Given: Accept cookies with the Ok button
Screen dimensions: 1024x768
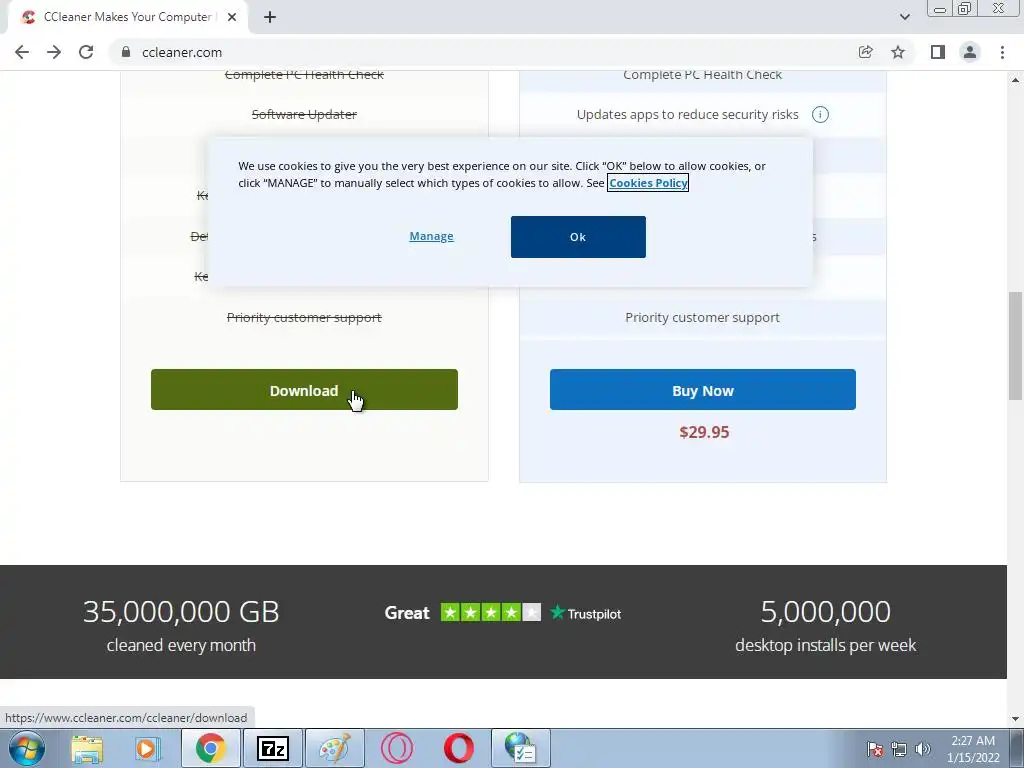Looking at the screenshot, I should pos(578,236).
